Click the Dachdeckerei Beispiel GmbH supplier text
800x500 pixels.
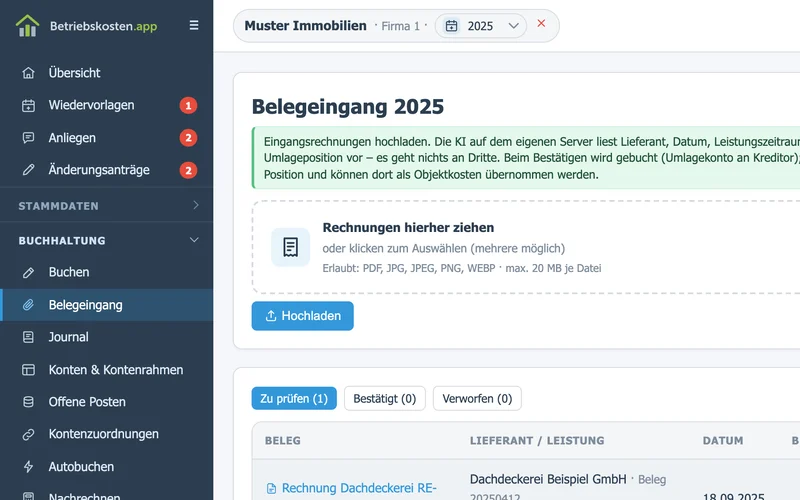548,480
